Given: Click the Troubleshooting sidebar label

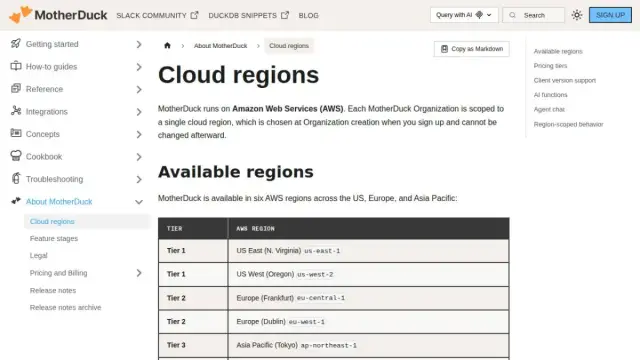Looking at the screenshot, I should (54, 179).
